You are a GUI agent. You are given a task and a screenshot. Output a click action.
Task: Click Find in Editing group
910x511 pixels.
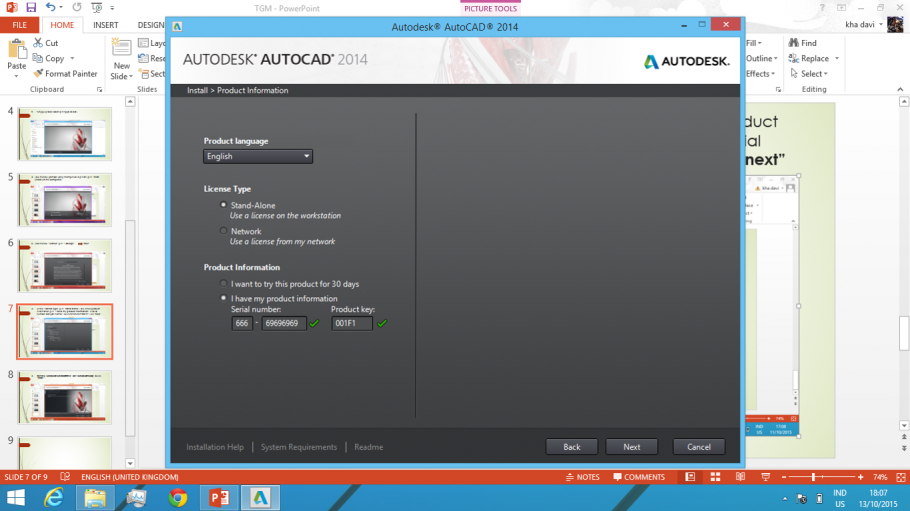pyautogui.click(x=803, y=43)
